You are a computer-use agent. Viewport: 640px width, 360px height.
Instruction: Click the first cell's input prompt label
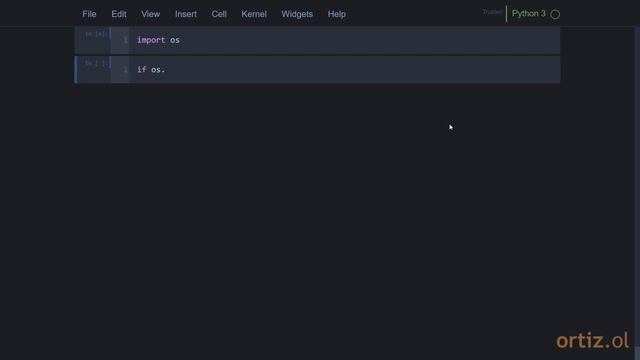(96, 34)
